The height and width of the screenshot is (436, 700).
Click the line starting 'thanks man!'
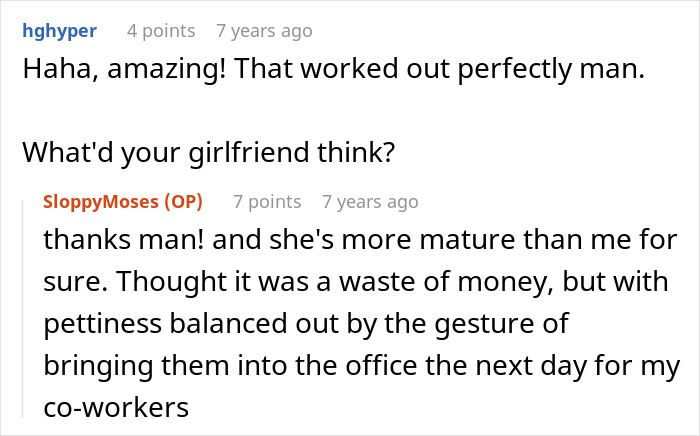[x=360, y=240]
